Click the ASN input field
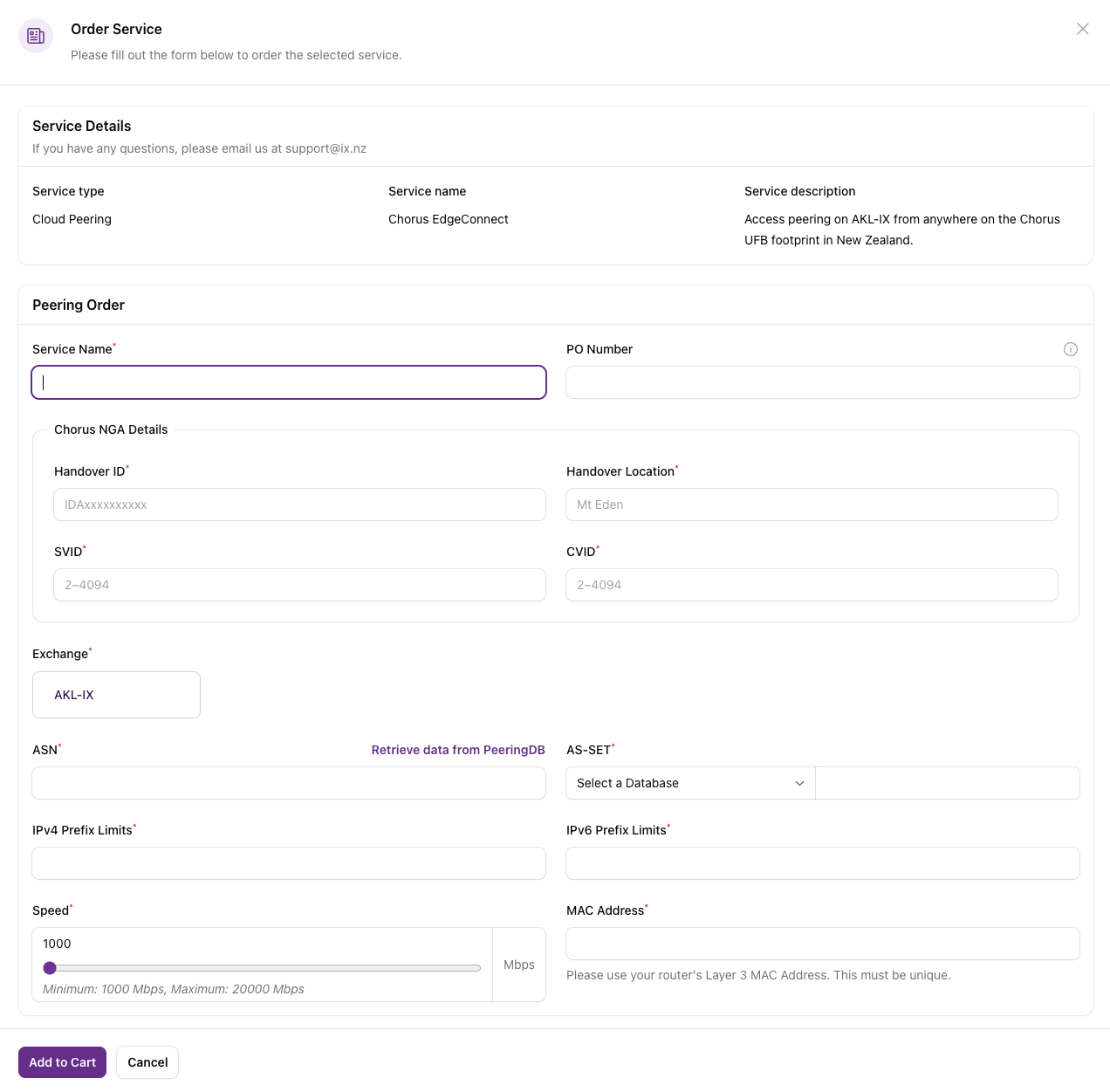 click(x=289, y=783)
